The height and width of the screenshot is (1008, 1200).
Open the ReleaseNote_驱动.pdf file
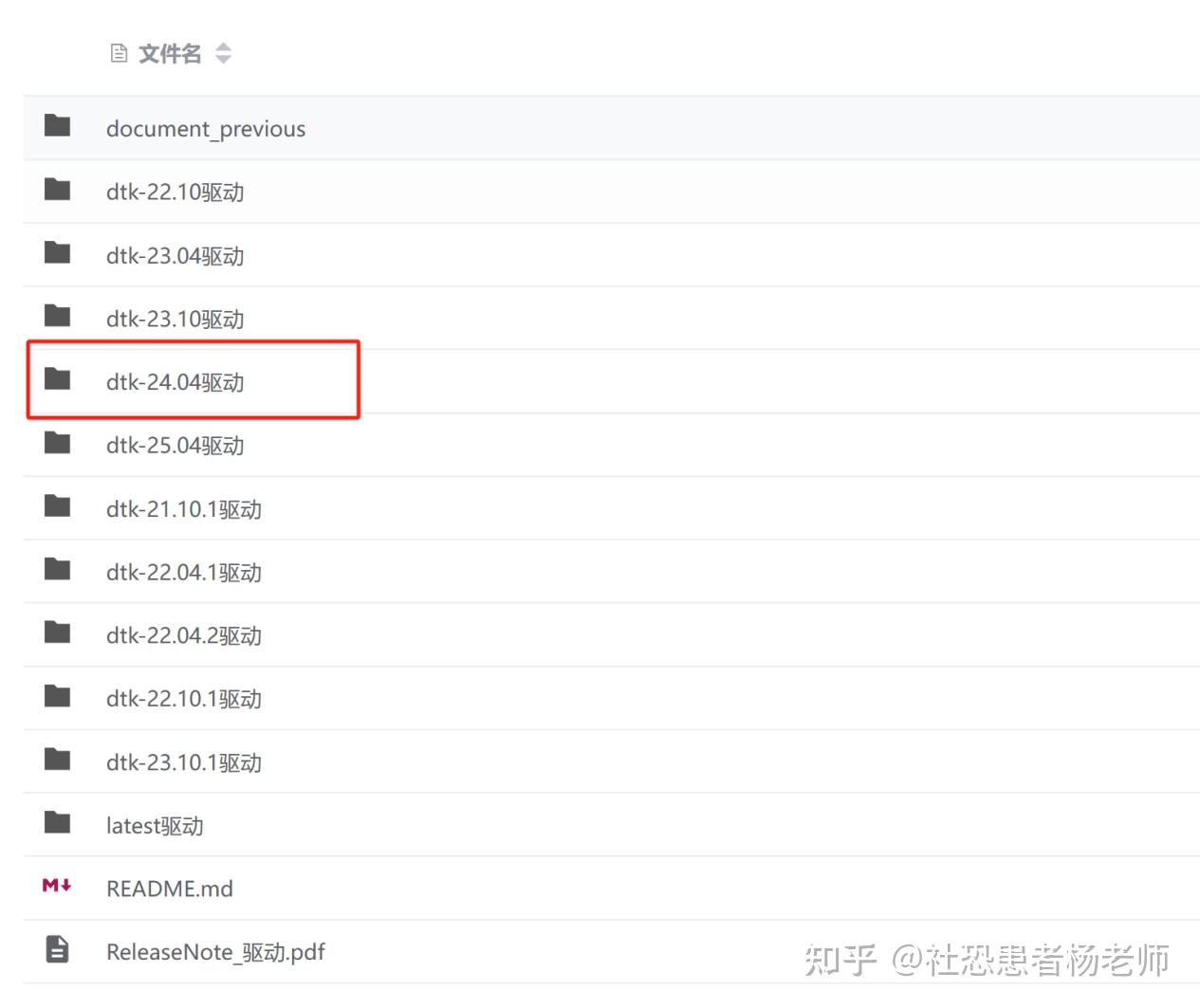(x=215, y=950)
